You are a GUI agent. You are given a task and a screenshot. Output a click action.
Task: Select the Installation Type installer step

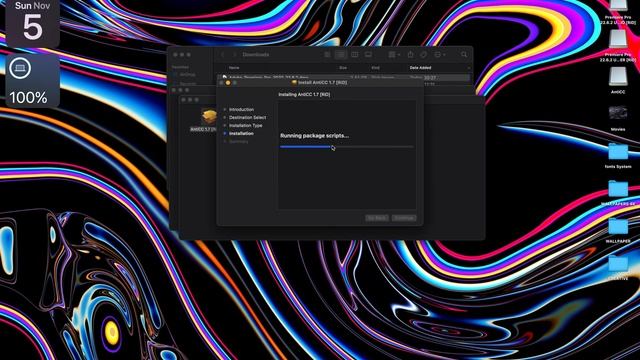click(245, 125)
